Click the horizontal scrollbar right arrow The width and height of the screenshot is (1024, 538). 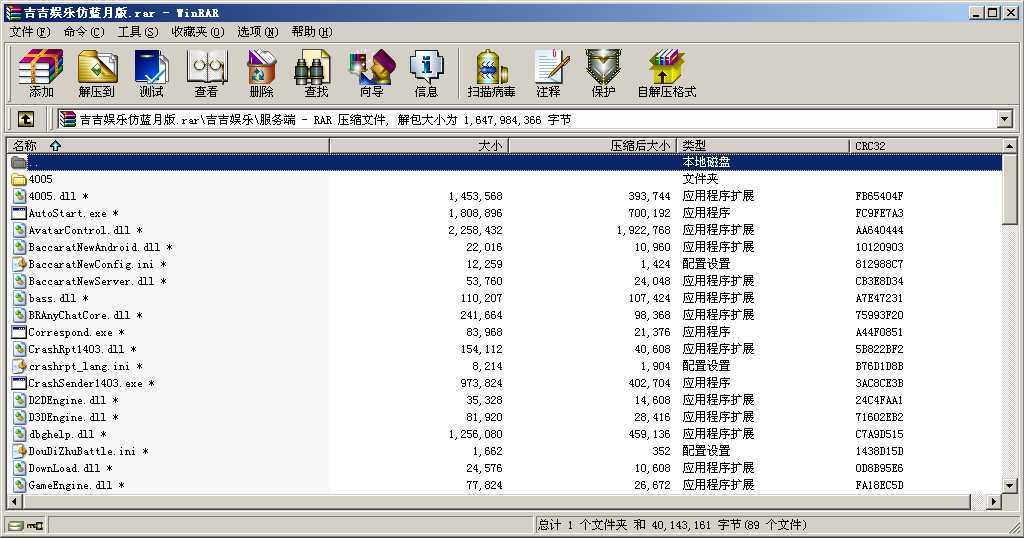[994, 501]
